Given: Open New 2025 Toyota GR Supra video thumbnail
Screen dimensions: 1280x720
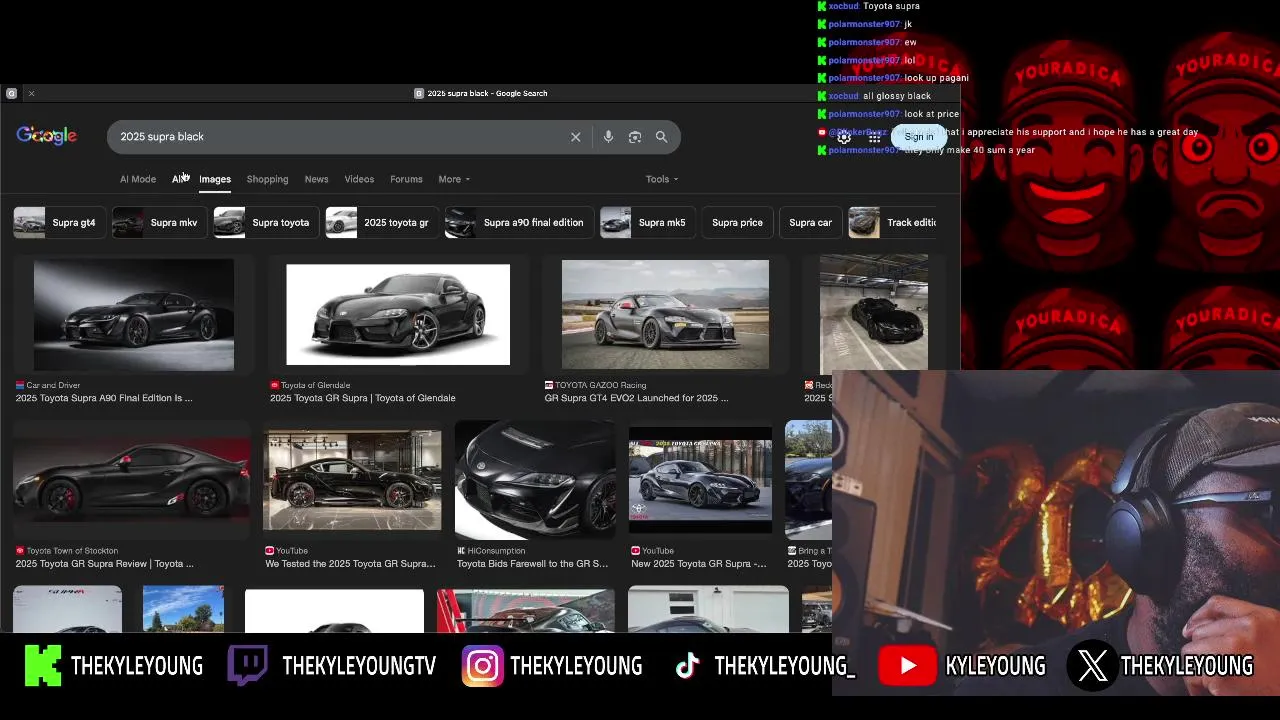Looking at the screenshot, I should (x=700, y=480).
